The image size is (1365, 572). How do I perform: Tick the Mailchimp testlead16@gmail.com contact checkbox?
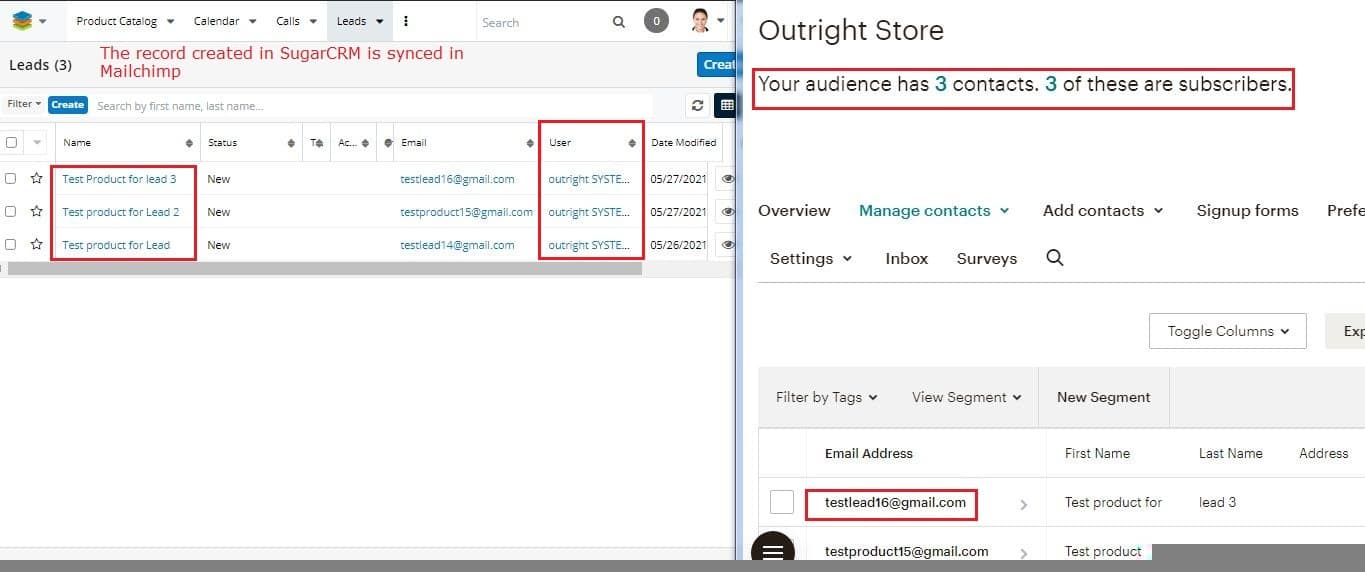(782, 502)
